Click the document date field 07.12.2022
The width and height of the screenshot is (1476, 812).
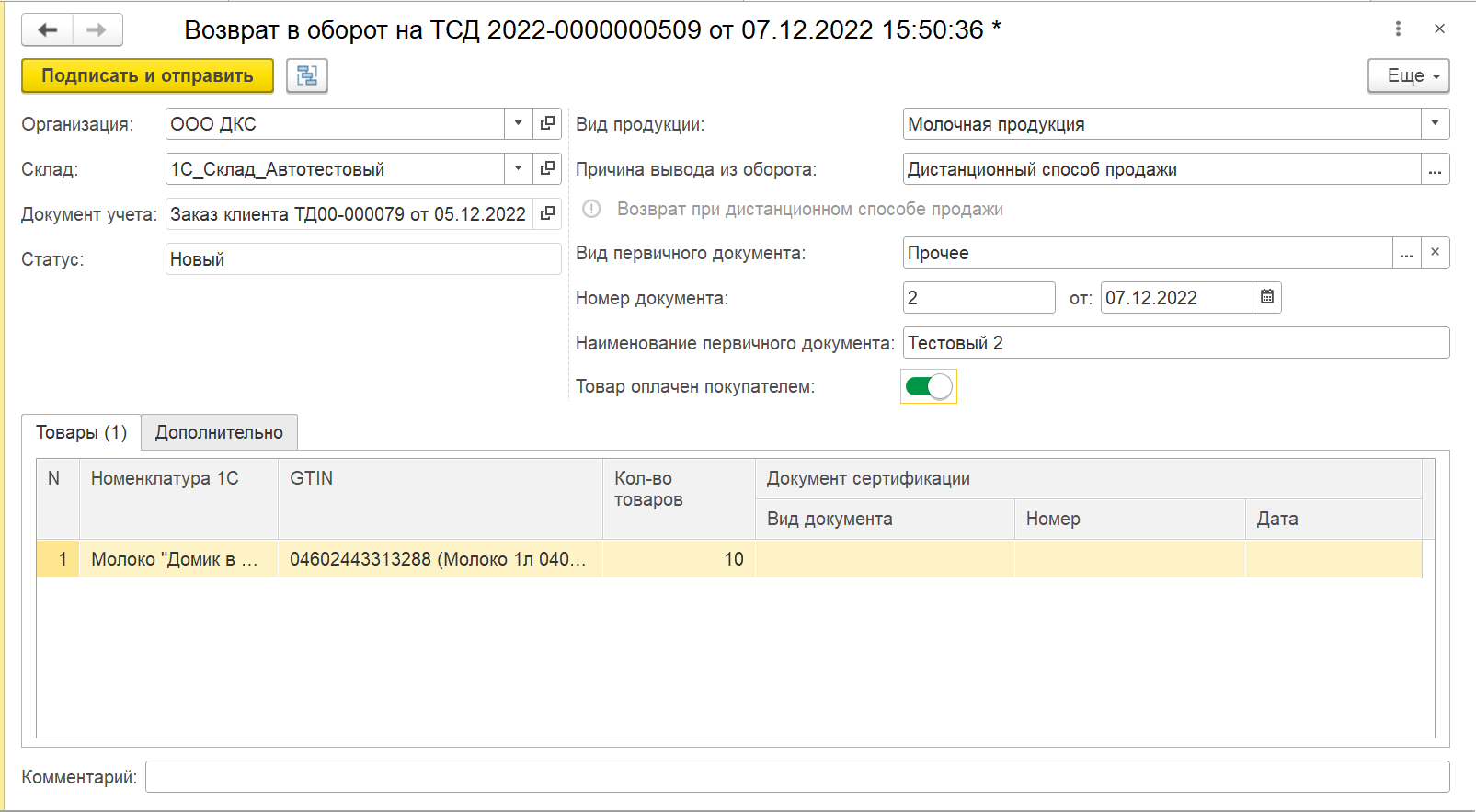(x=1176, y=297)
